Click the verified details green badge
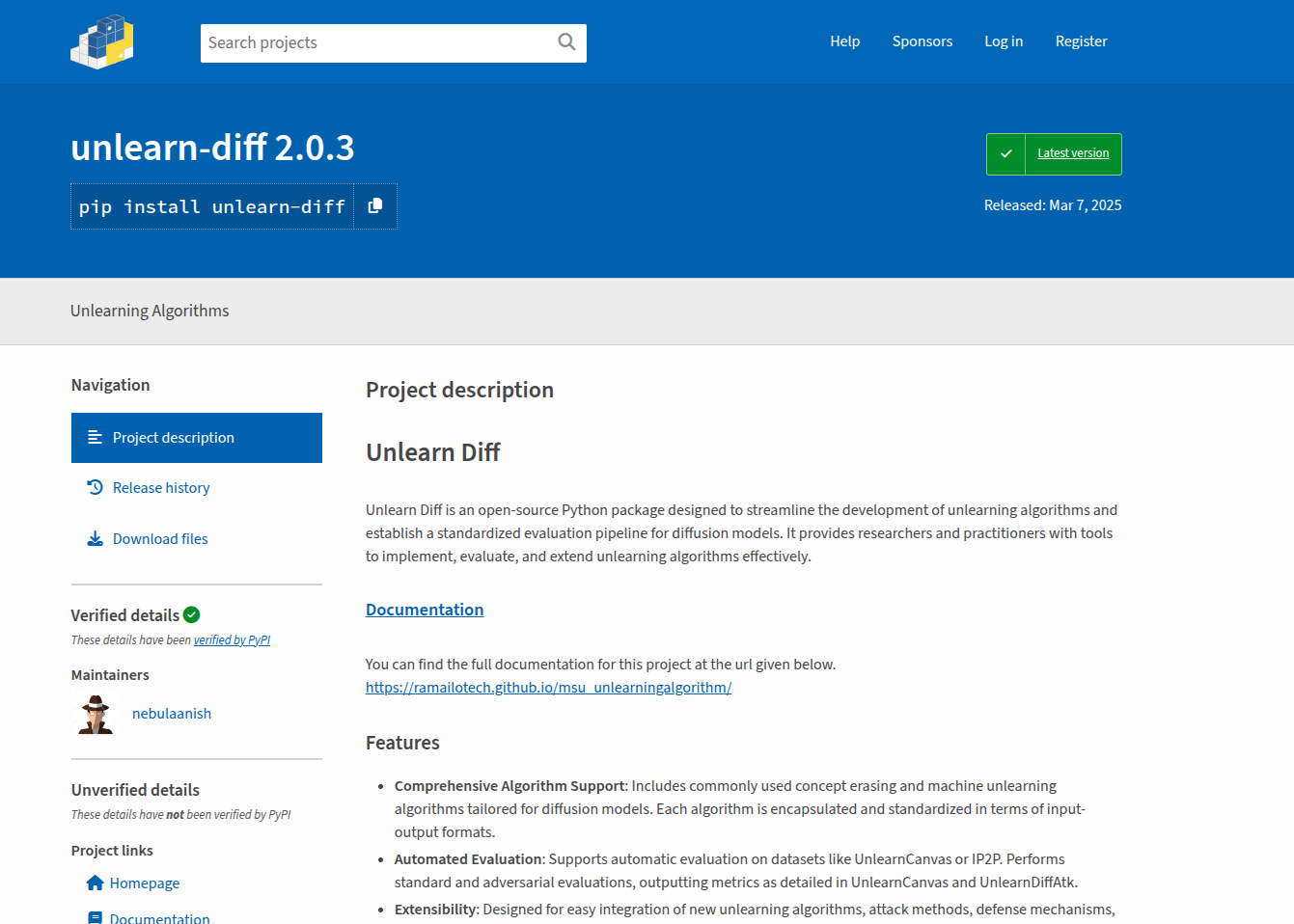The height and width of the screenshot is (924, 1294). (x=192, y=614)
